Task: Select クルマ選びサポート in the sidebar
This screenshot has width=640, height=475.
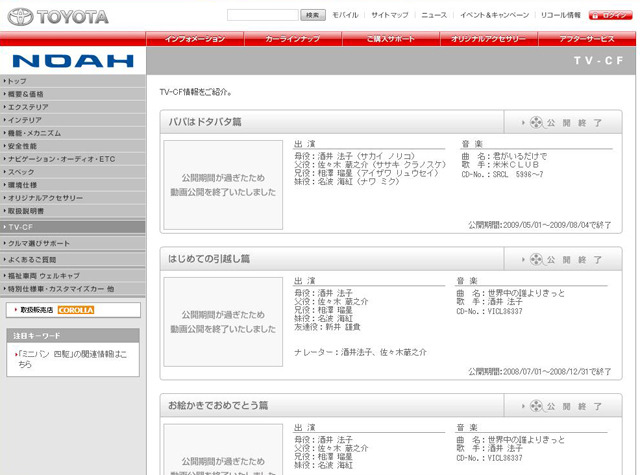Action: pyautogui.click(x=73, y=244)
